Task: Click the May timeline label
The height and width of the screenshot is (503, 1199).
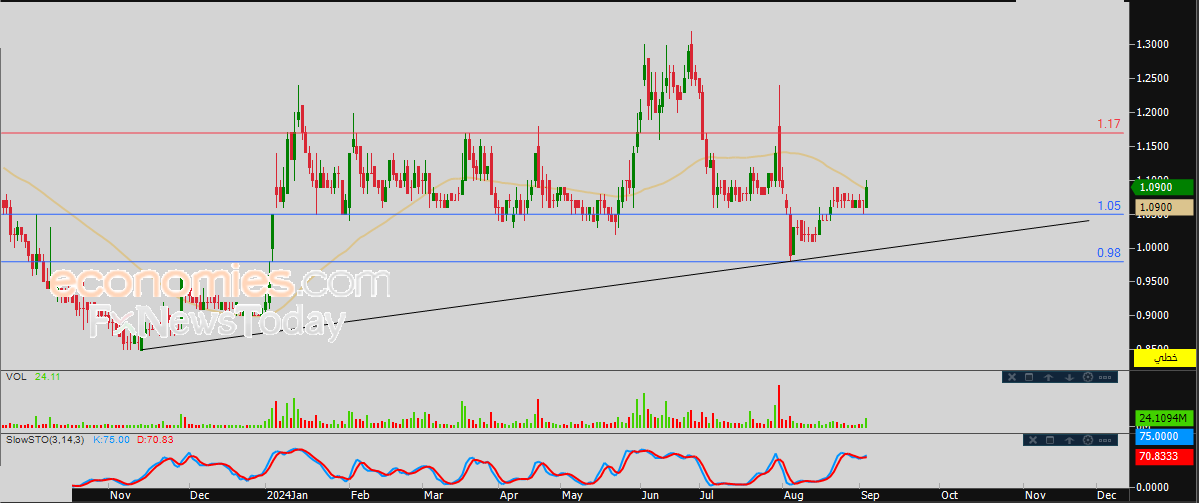Action: coord(572,495)
